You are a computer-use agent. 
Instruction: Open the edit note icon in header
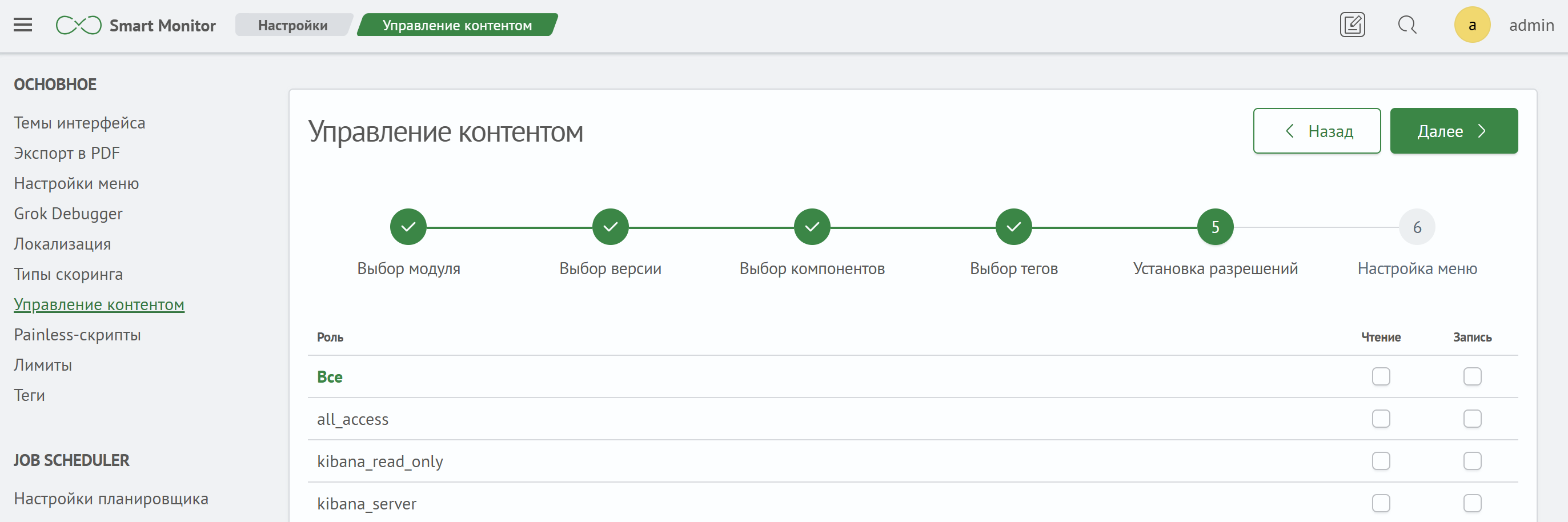point(1352,25)
